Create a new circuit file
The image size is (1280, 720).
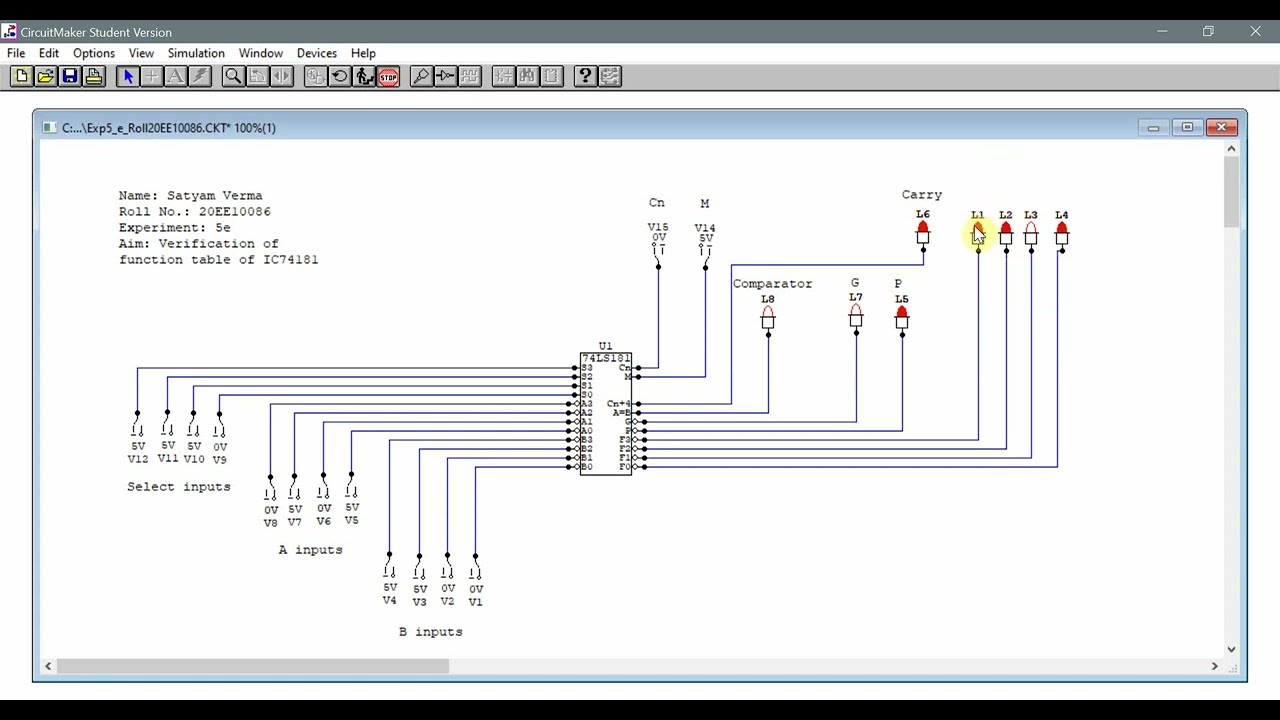(21, 76)
